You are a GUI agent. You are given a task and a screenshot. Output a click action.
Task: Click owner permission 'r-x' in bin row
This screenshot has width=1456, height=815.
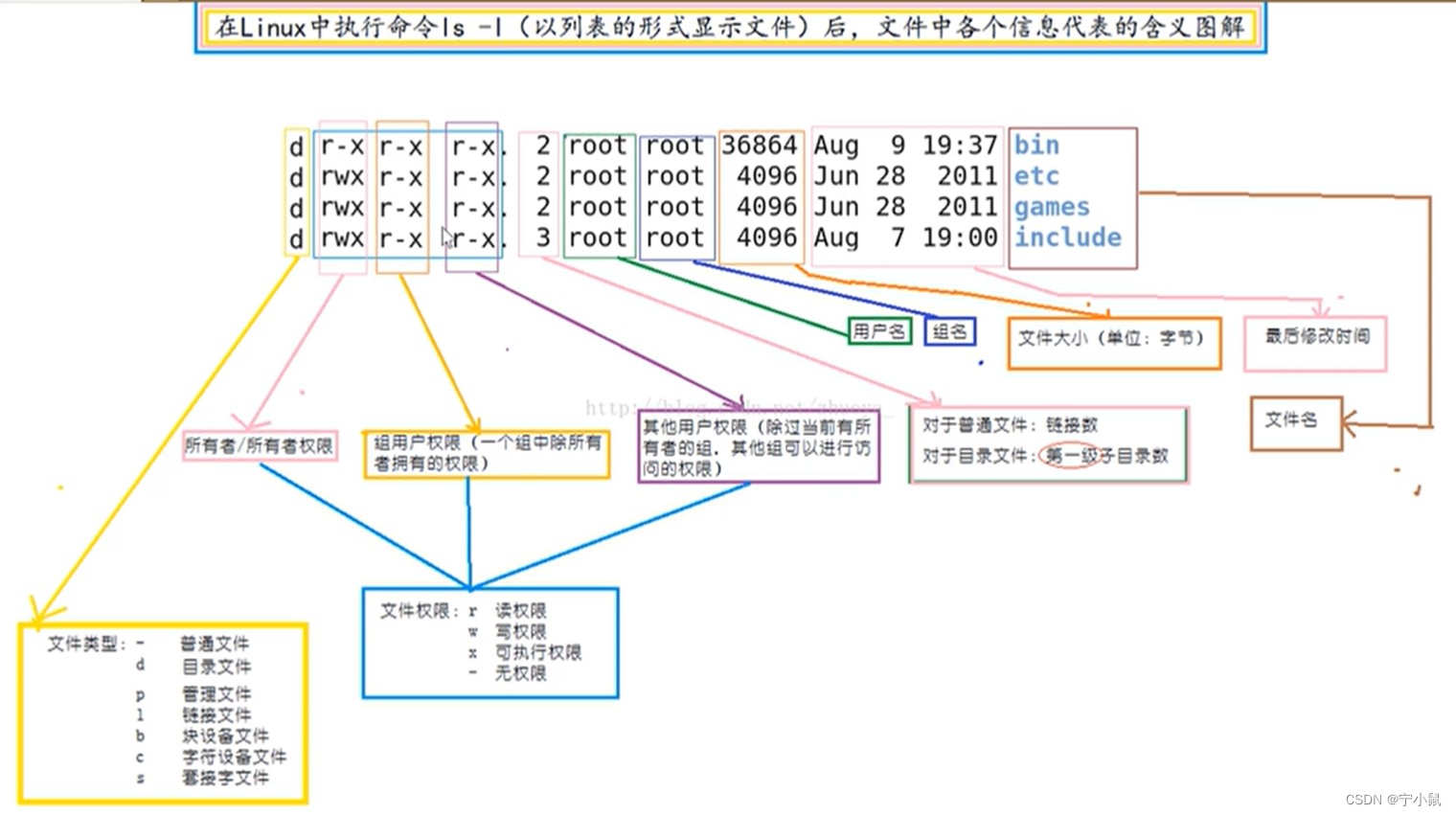pos(342,147)
